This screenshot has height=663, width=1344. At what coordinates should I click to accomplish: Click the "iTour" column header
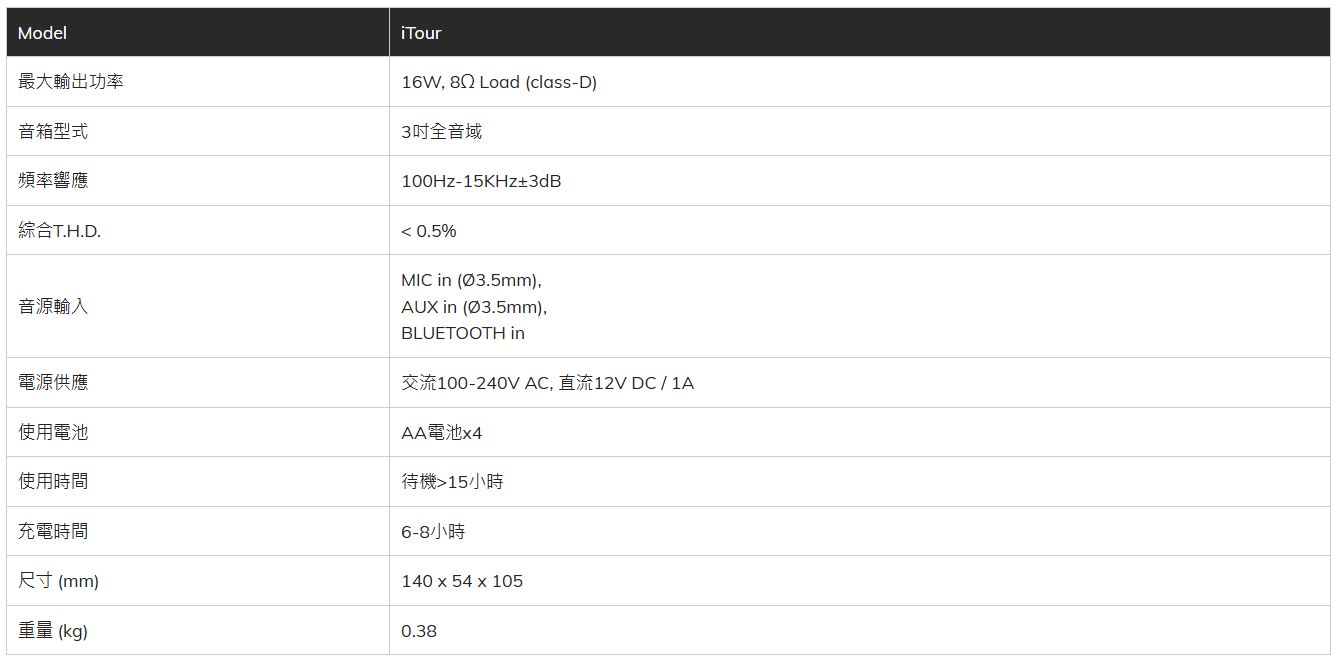(x=421, y=33)
